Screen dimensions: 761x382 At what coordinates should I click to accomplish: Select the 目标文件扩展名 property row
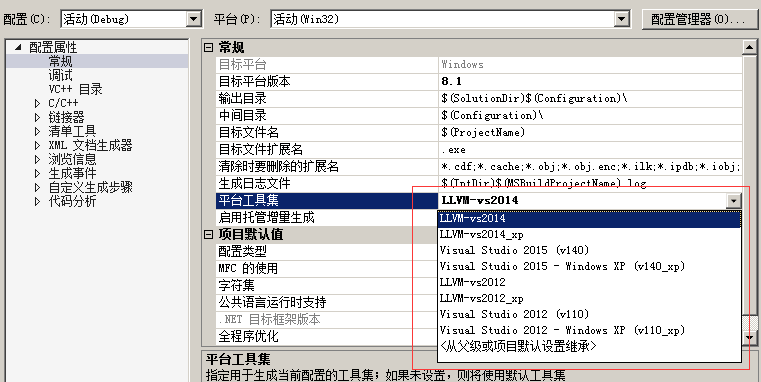479,149
